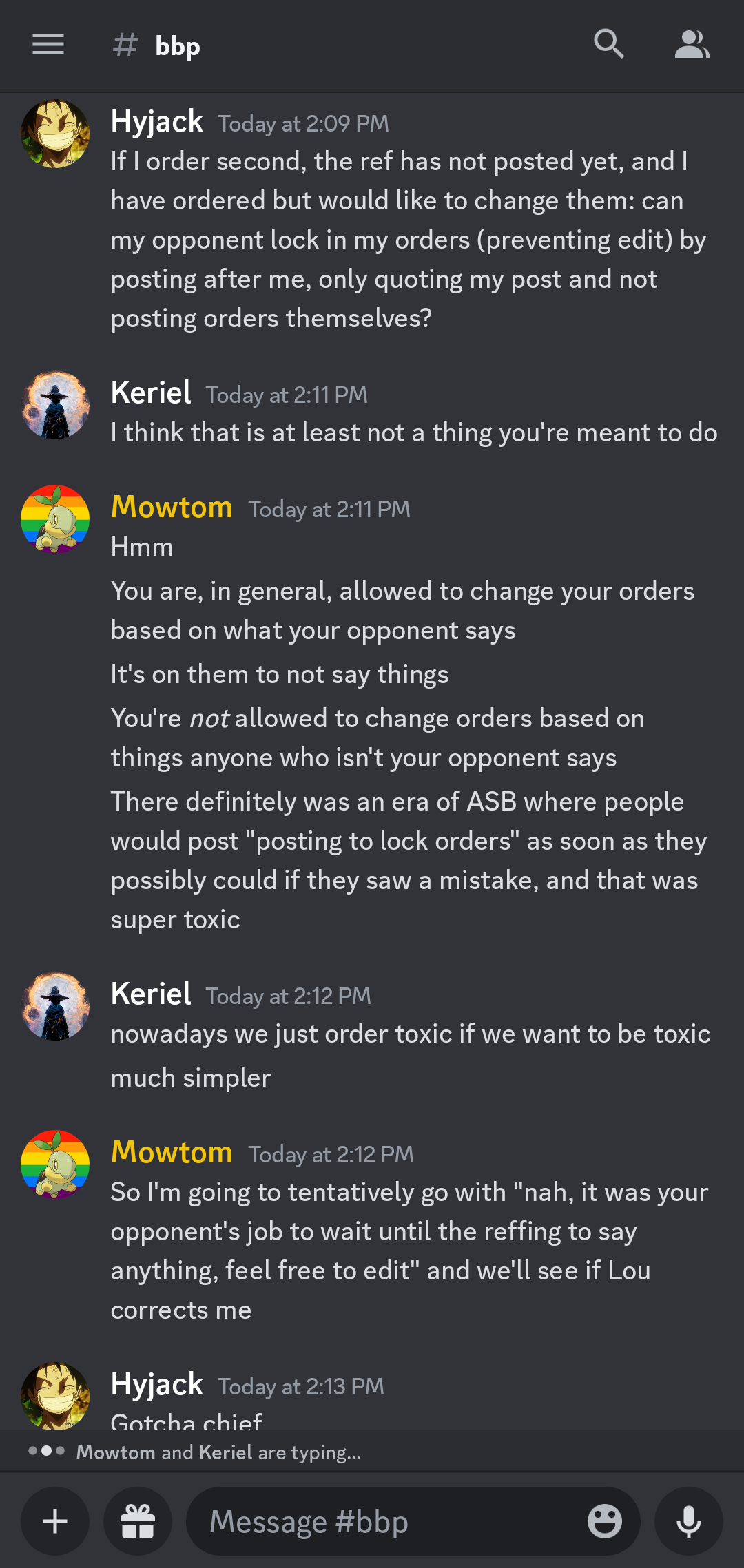Tap the microphone voice message icon
Viewport: 744px width, 1568px height.
(688, 1521)
